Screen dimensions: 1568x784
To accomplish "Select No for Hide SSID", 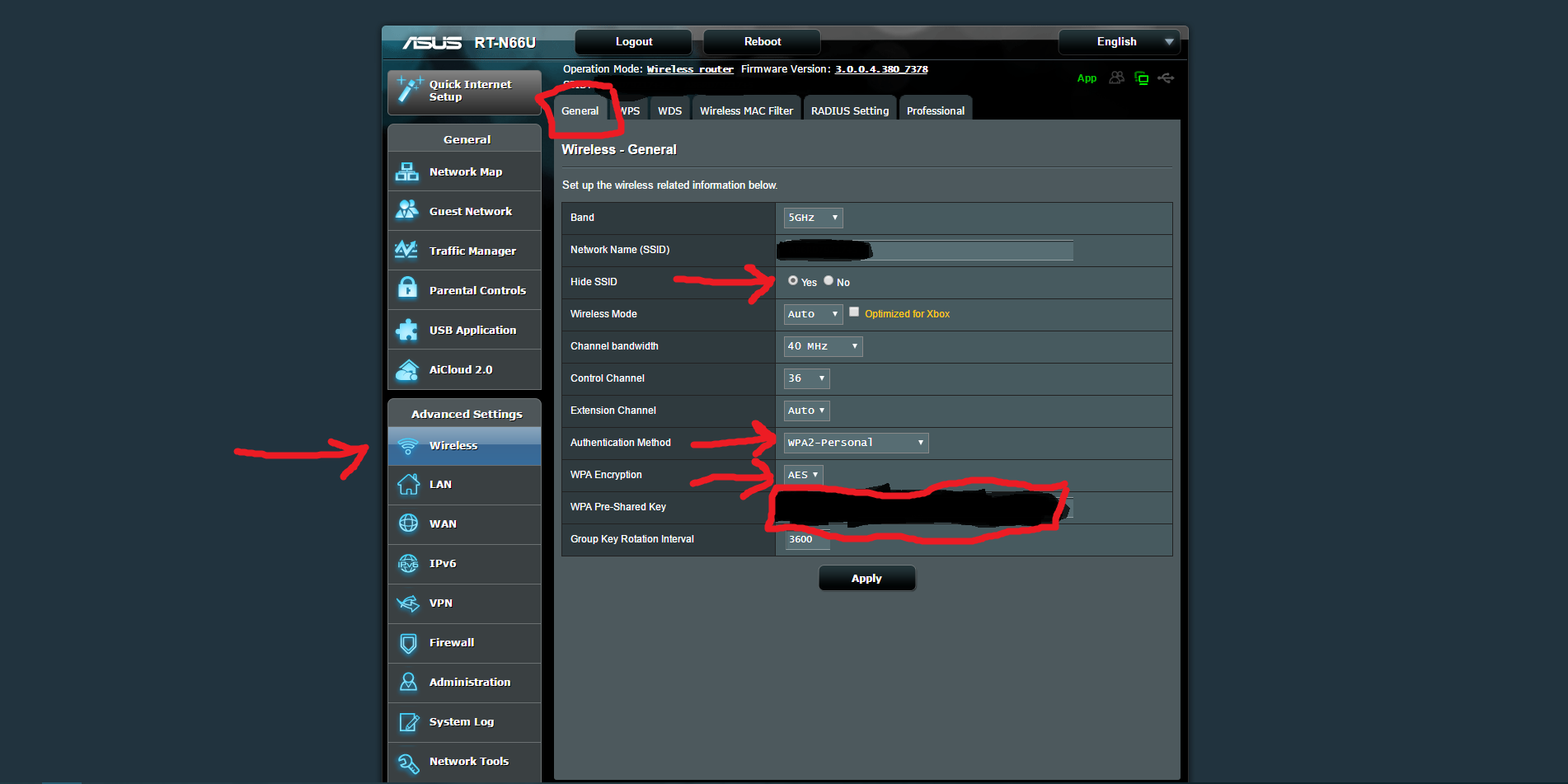I will coord(829,281).
